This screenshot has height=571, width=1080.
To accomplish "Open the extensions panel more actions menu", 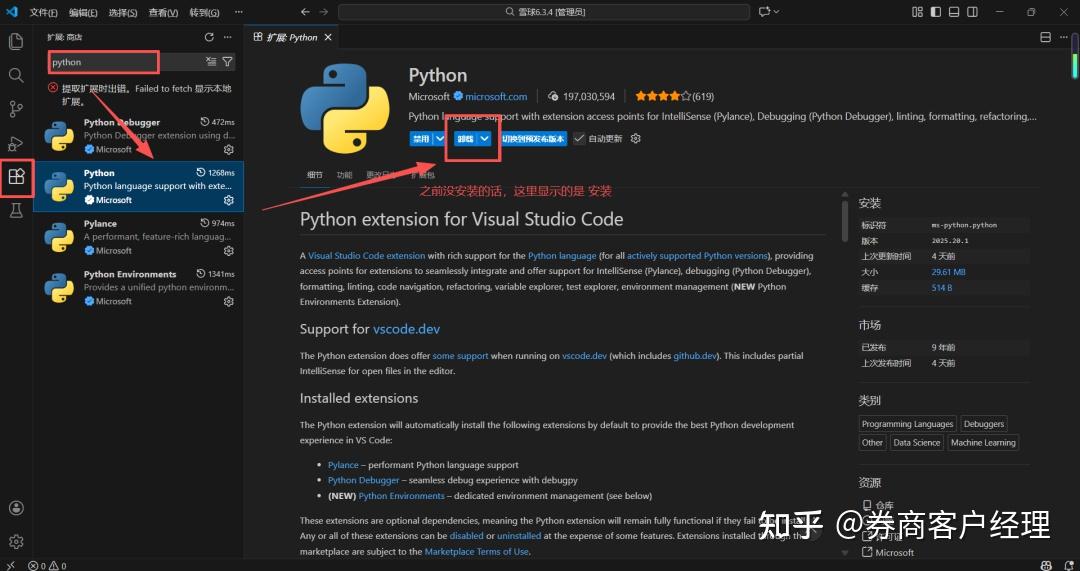I will click(228, 37).
